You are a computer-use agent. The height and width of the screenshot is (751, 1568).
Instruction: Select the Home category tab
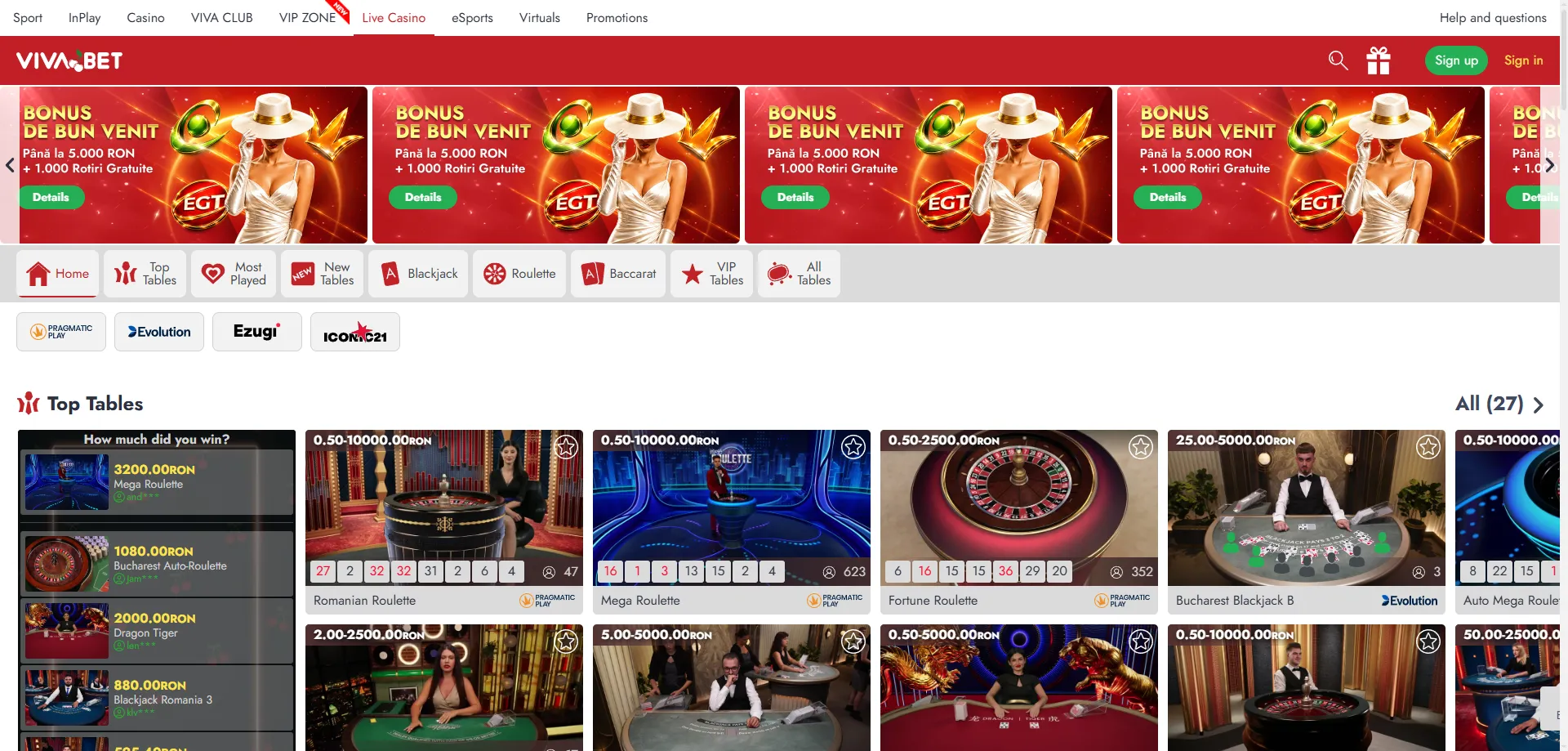(x=57, y=274)
